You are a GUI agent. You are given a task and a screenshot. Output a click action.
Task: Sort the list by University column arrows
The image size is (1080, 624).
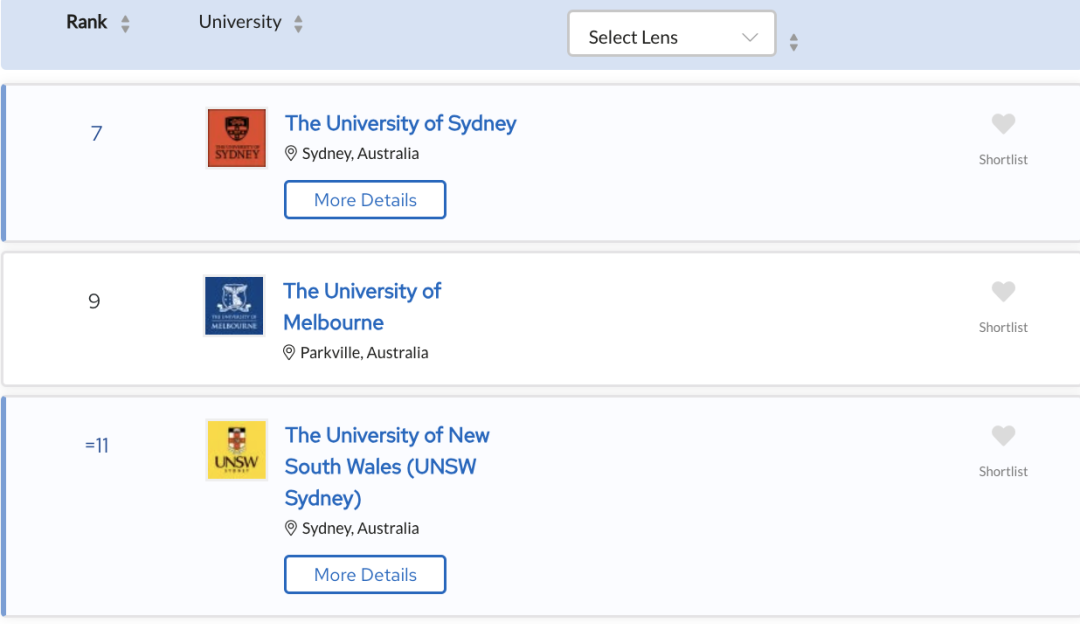pyautogui.click(x=298, y=24)
